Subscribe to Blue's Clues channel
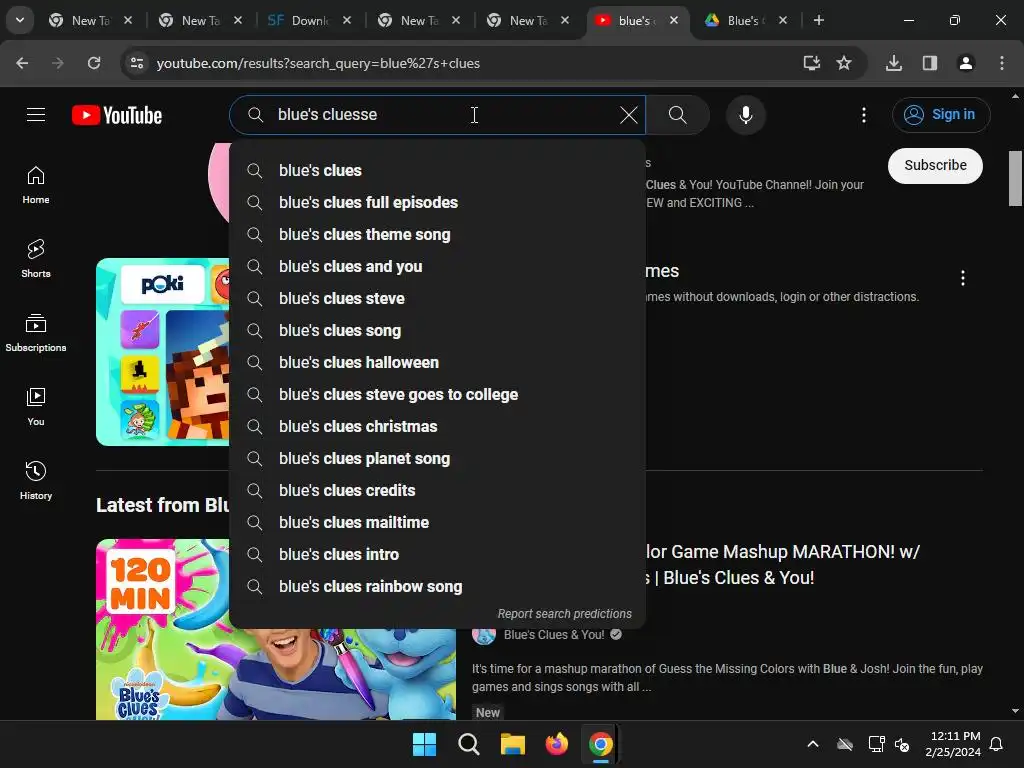Screen dimensions: 1024x768 935,166
